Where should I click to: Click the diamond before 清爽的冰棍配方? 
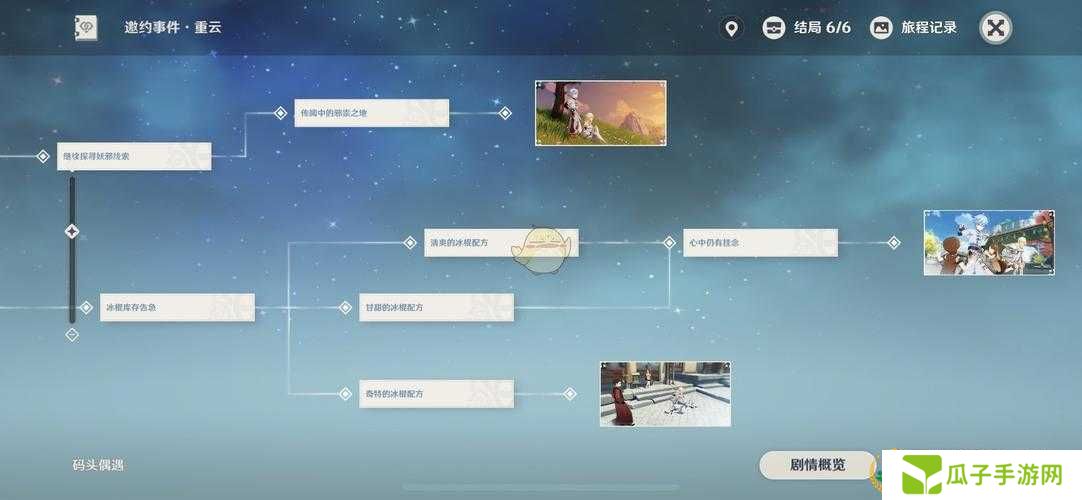pyautogui.click(x=410, y=243)
